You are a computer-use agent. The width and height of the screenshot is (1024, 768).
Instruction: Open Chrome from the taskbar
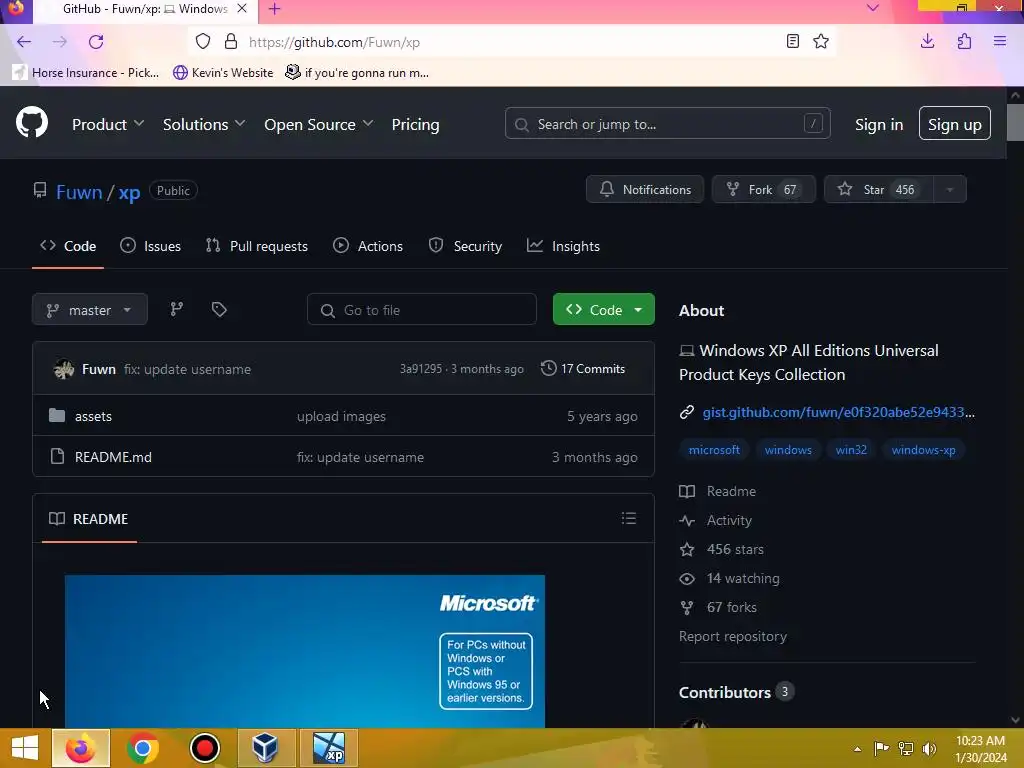(142, 748)
